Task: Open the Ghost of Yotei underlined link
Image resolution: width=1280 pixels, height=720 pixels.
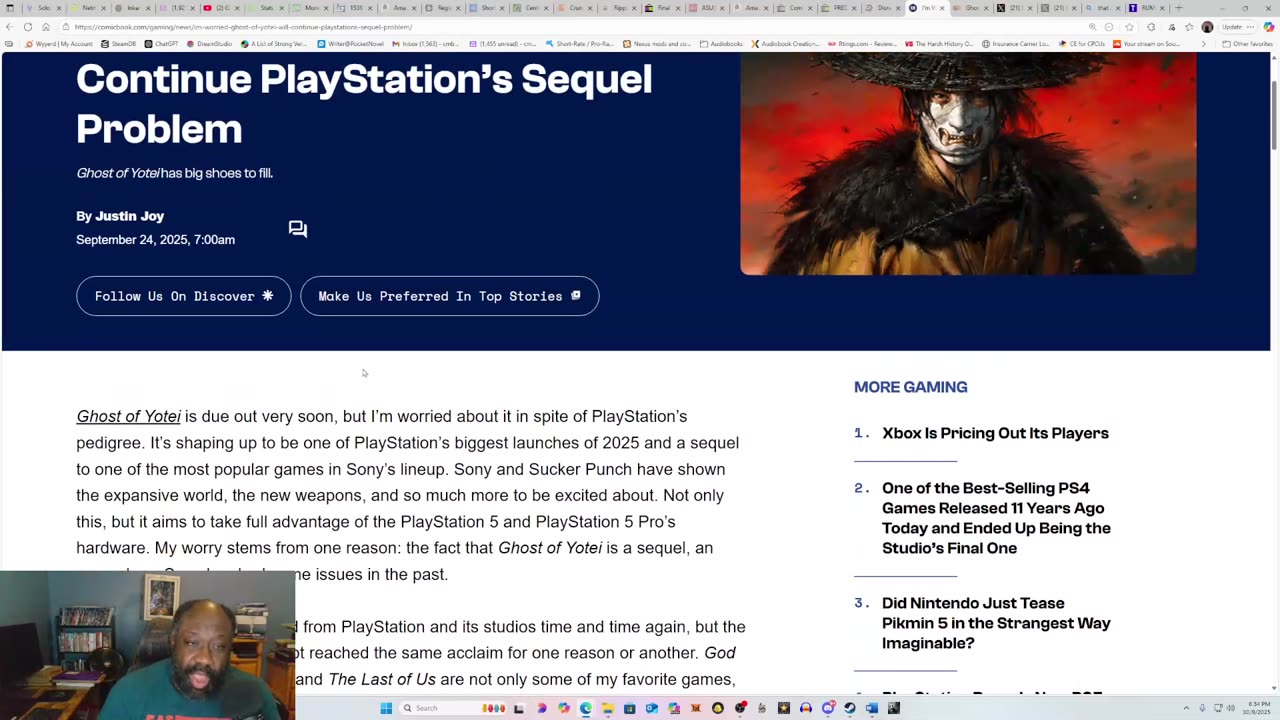Action: [128, 416]
